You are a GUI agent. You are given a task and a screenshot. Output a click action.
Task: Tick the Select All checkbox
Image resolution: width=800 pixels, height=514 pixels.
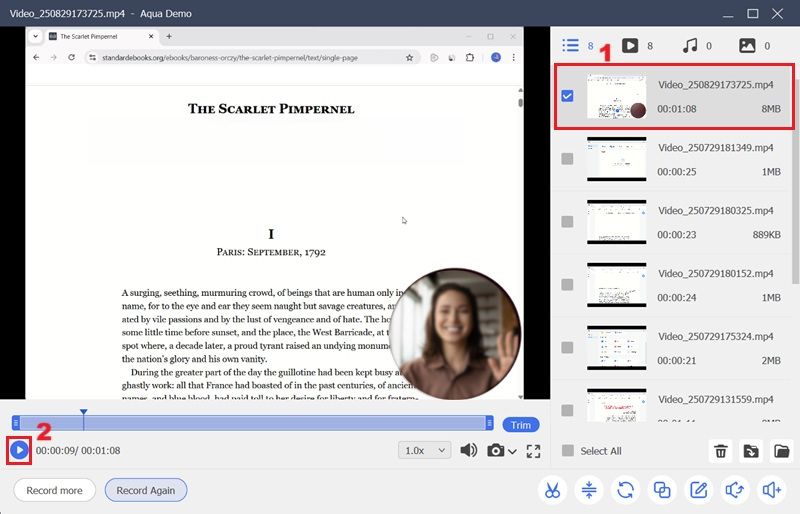(567, 451)
